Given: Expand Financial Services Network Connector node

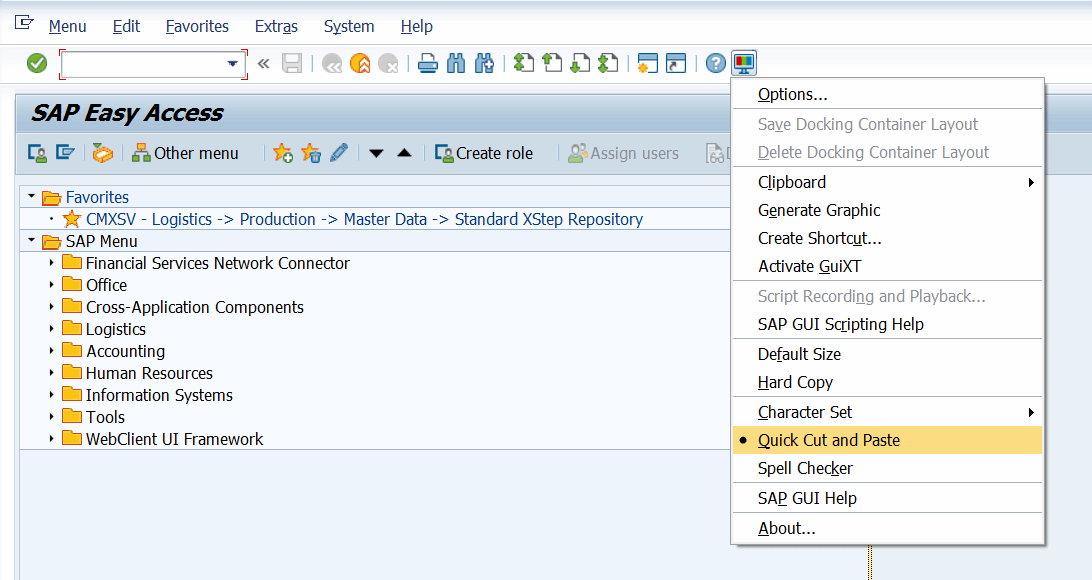Looking at the screenshot, I should (x=52, y=263).
